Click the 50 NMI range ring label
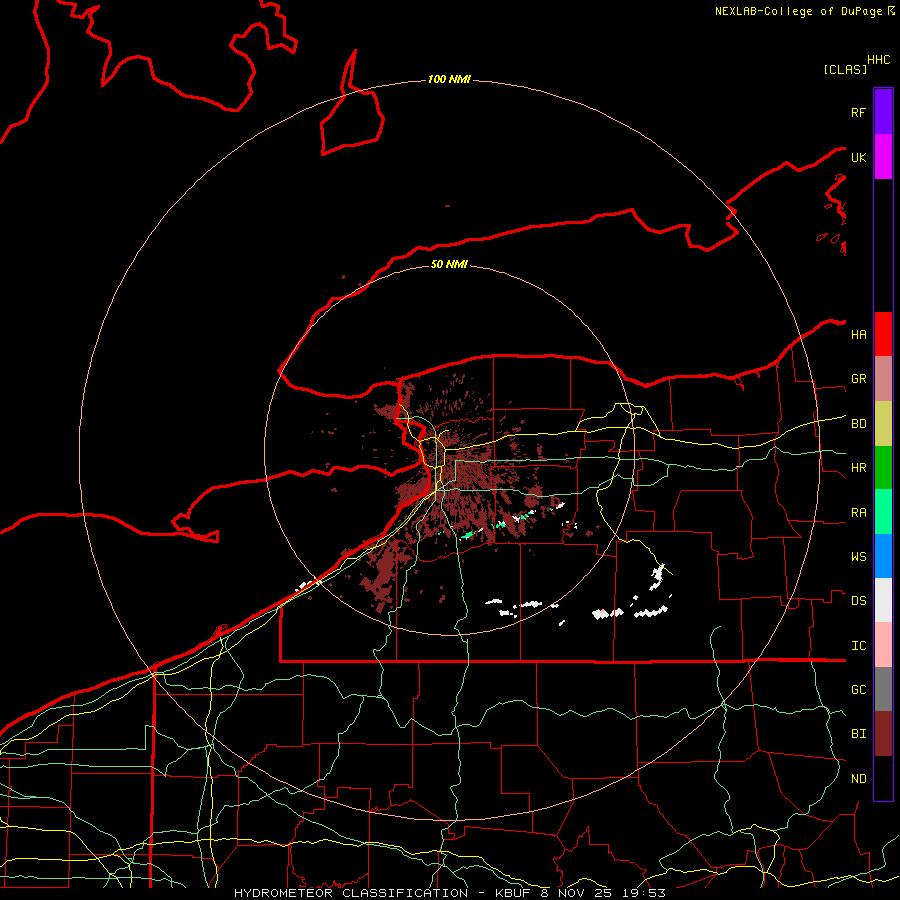 449,264
